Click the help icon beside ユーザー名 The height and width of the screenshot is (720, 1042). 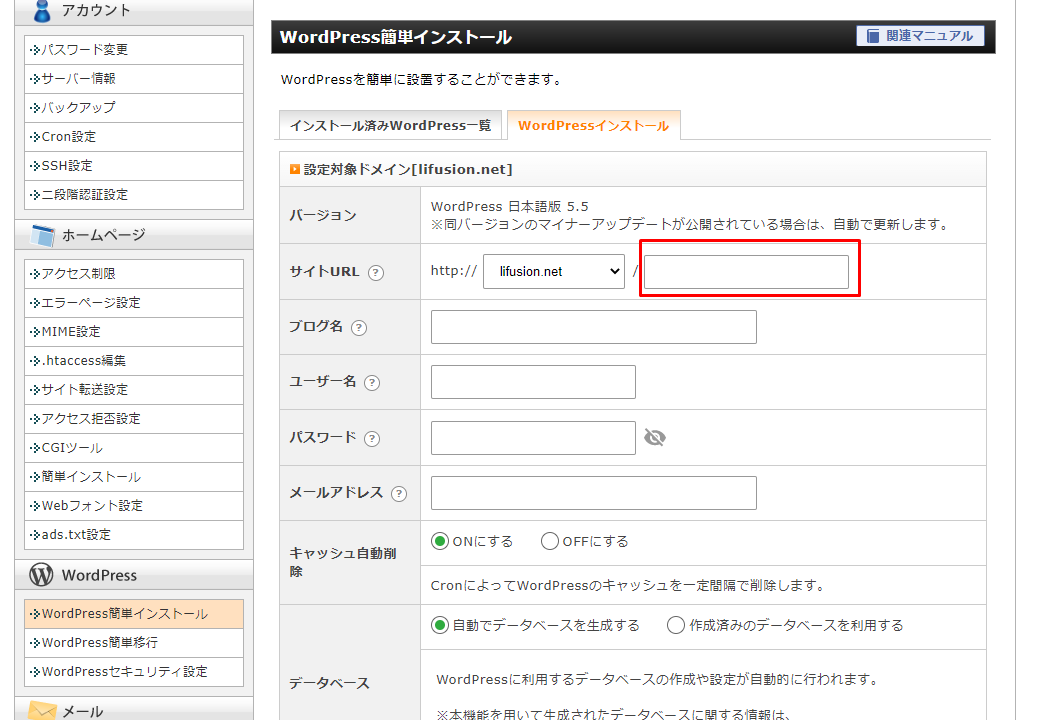[x=372, y=383]
